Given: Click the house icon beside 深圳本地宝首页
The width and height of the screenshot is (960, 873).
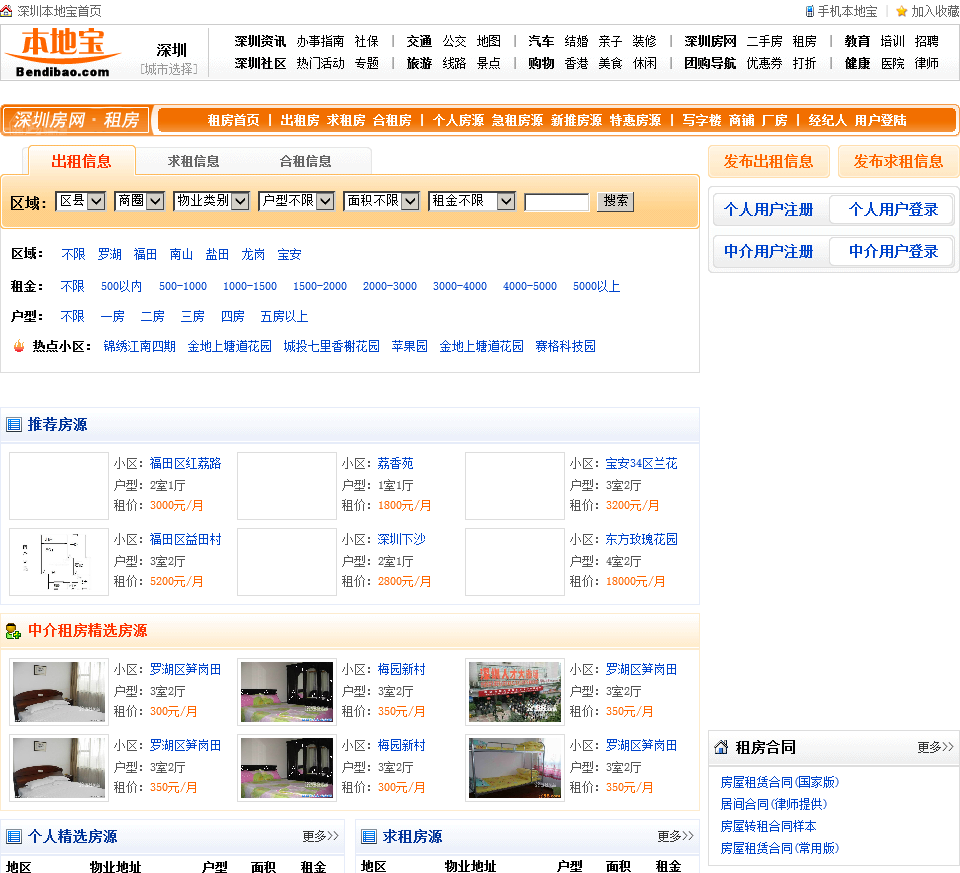Looking at the screenshot, I should (x=6, y=10).
